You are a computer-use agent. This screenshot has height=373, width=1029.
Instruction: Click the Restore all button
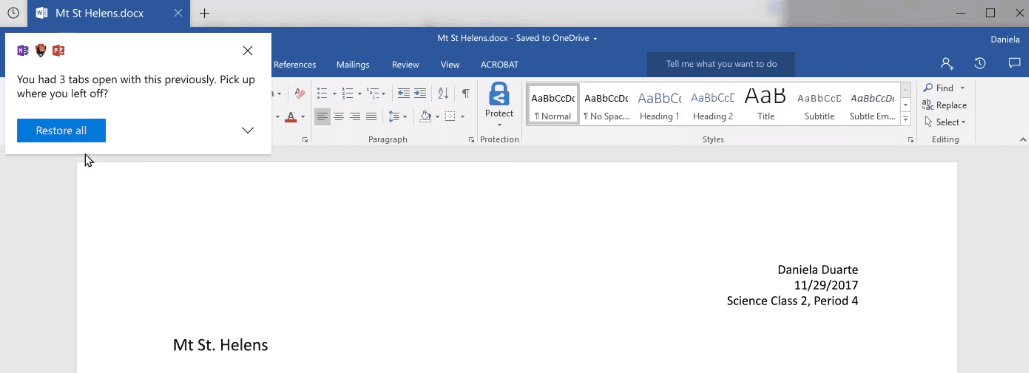[x=61, y=130]
